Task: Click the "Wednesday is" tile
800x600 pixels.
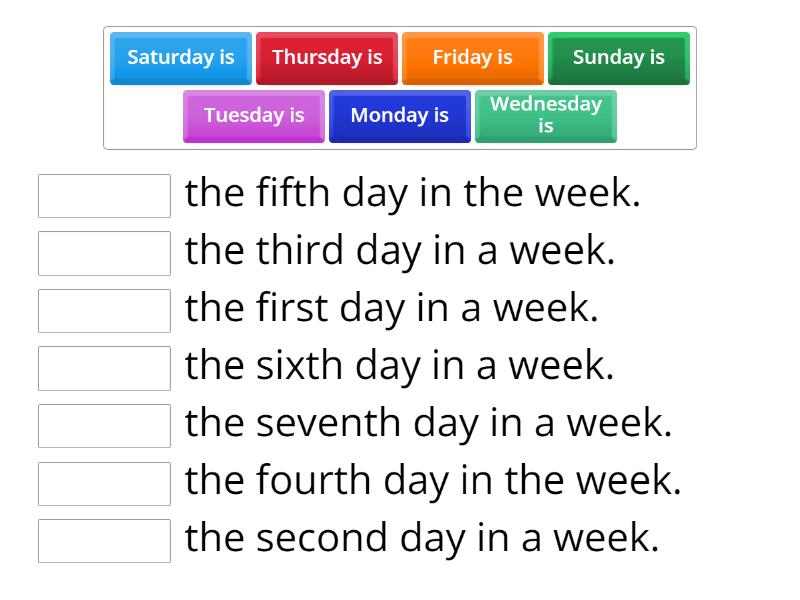Action: [545, 113]
